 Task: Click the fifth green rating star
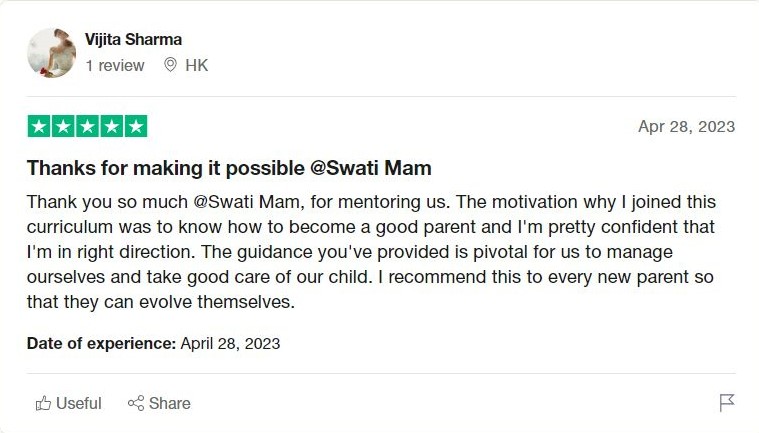click(x=136, y=127)
